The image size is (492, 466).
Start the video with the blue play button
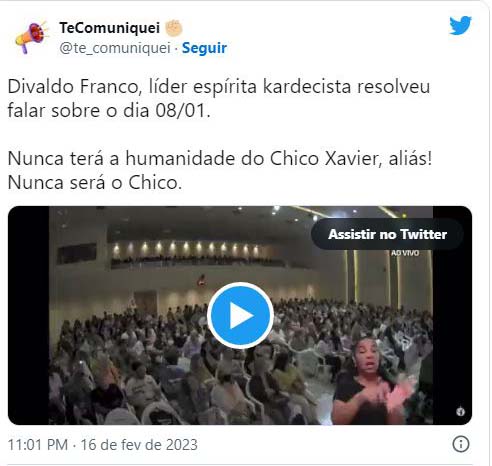click(240, 315)
